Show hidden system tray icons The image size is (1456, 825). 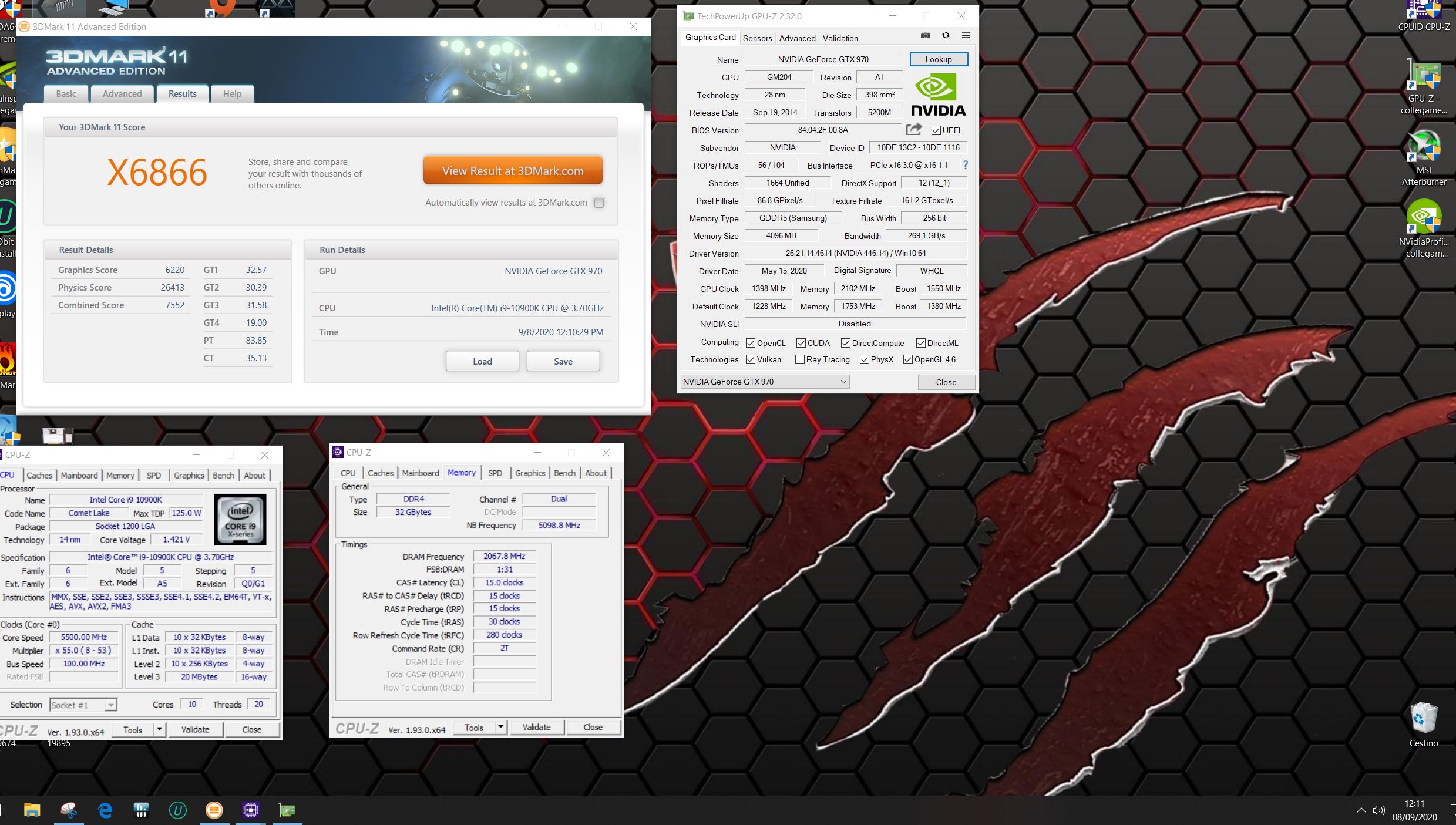(x=1361, y=811)
